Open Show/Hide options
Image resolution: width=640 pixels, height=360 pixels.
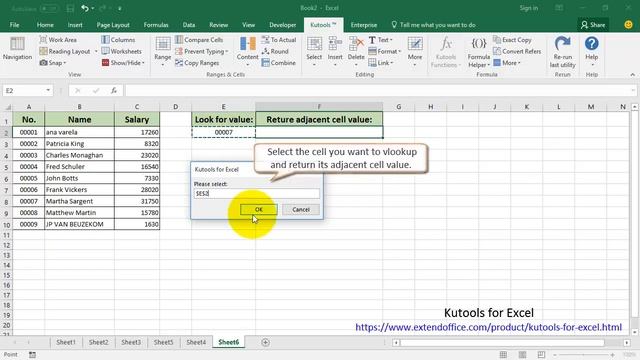(123, 63)
